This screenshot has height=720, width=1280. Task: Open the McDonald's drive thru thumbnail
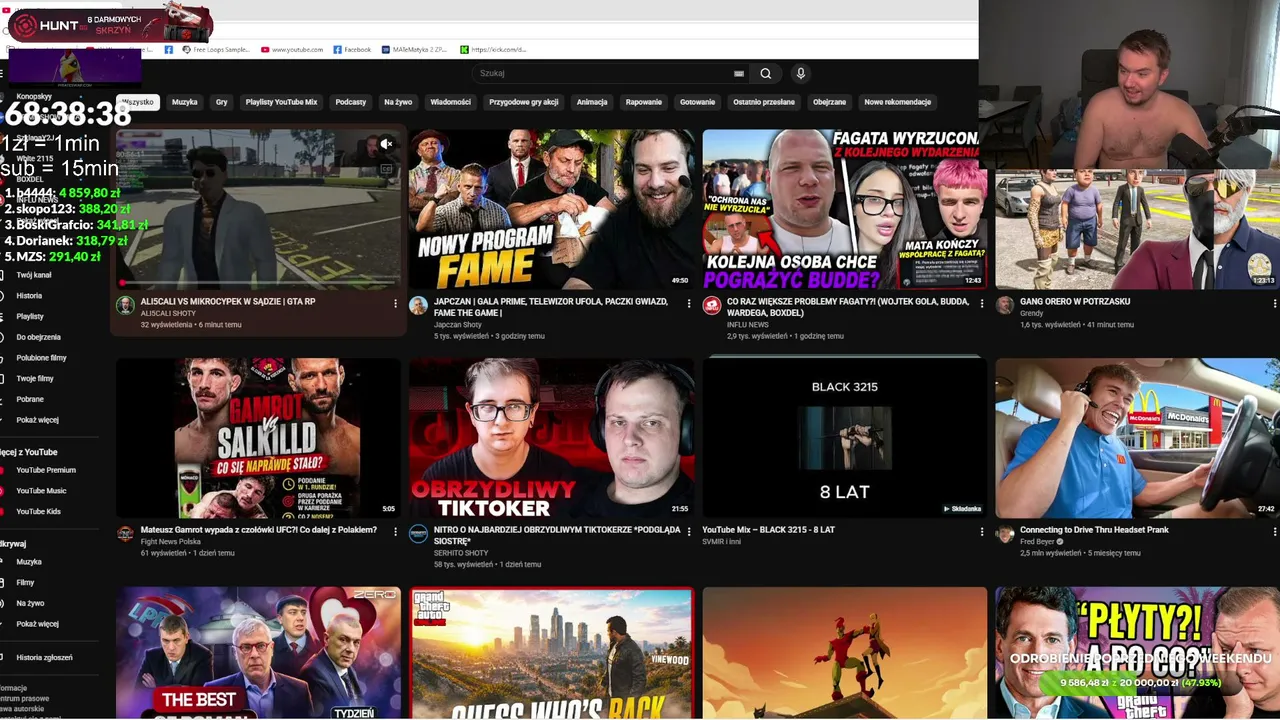(1137, 438)
